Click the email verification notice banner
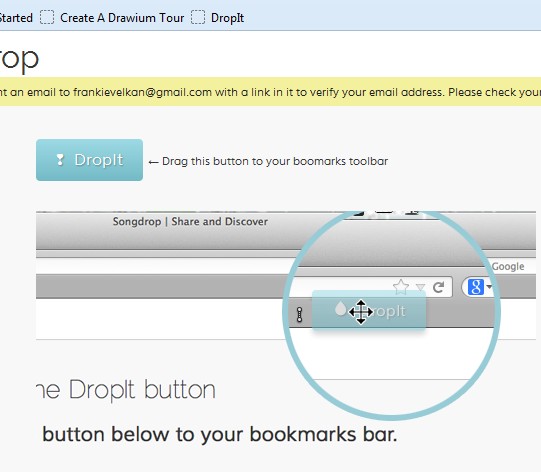The image size is (541, 472). 270,92
